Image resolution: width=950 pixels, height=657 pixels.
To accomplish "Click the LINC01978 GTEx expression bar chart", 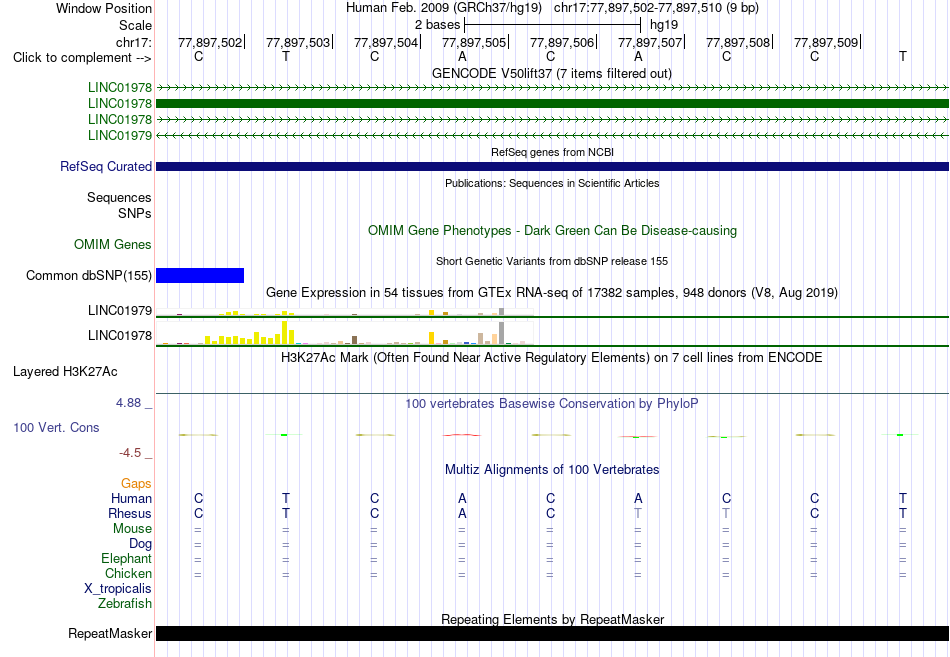I will point(345,333).
